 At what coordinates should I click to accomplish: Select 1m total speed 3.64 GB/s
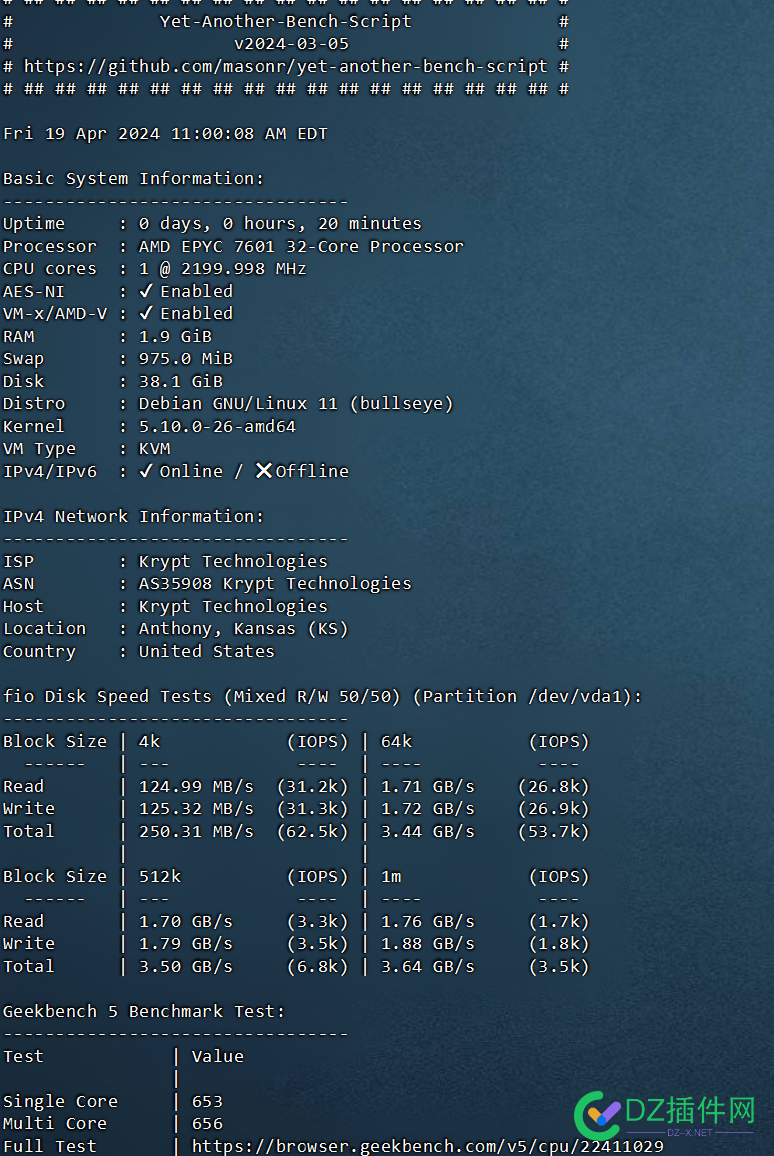pos(428,967)
